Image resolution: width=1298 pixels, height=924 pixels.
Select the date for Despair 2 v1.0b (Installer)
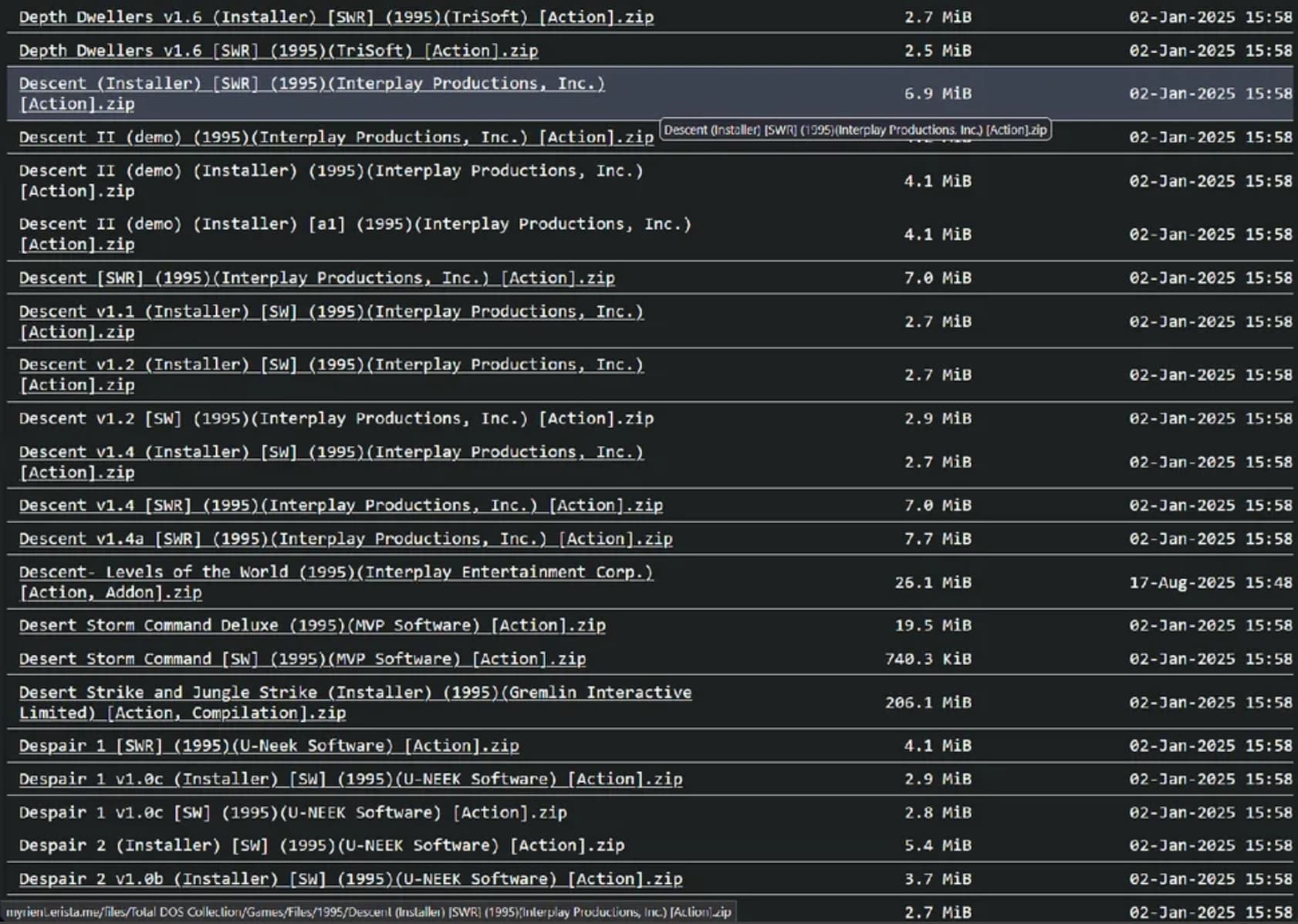pyautogui.click(x=1211, y=878)
